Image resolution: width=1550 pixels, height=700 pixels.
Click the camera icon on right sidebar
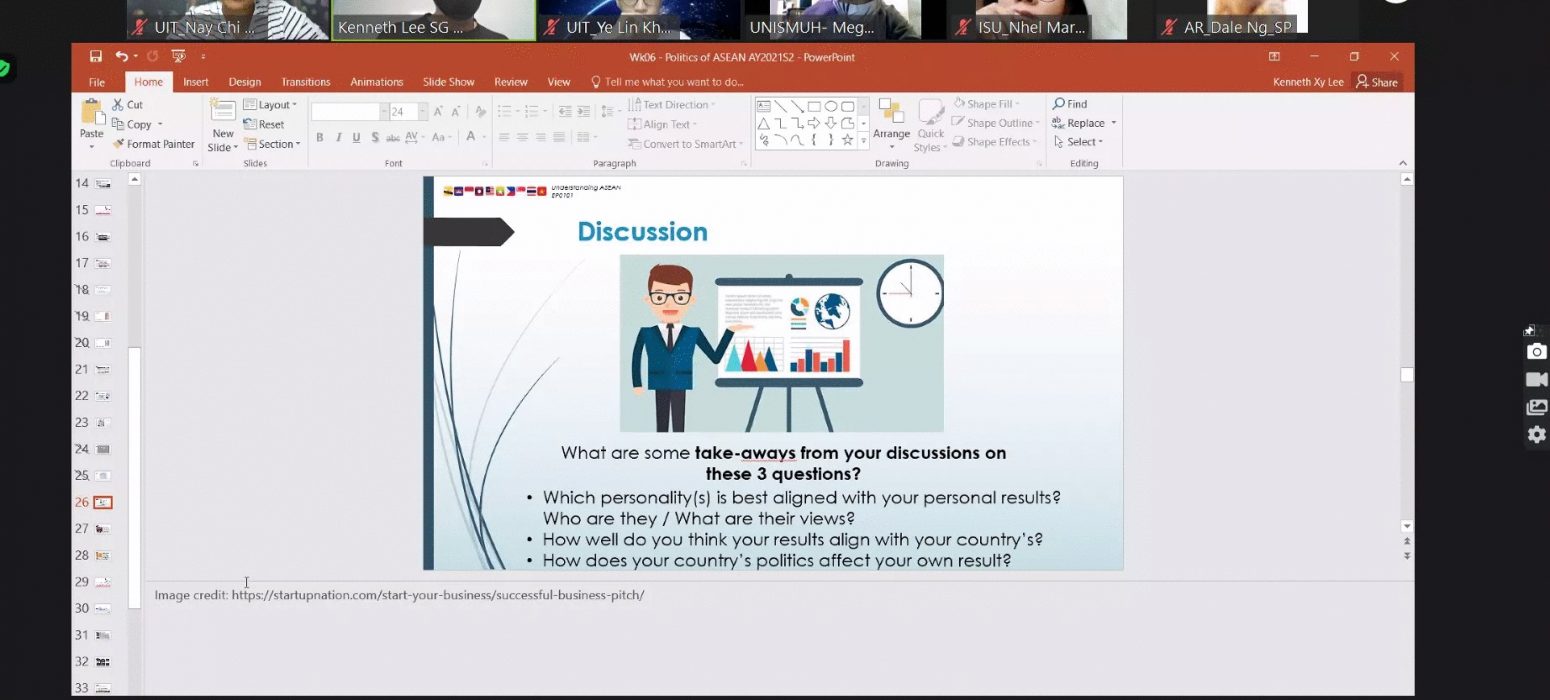click(1536, 351)
